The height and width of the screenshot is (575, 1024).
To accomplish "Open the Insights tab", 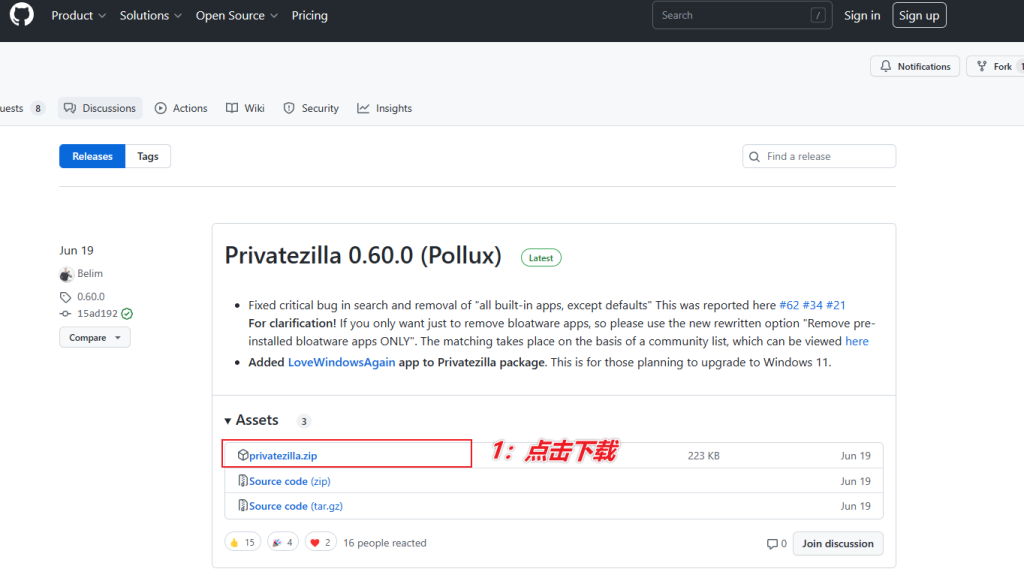I will [385, 108].
